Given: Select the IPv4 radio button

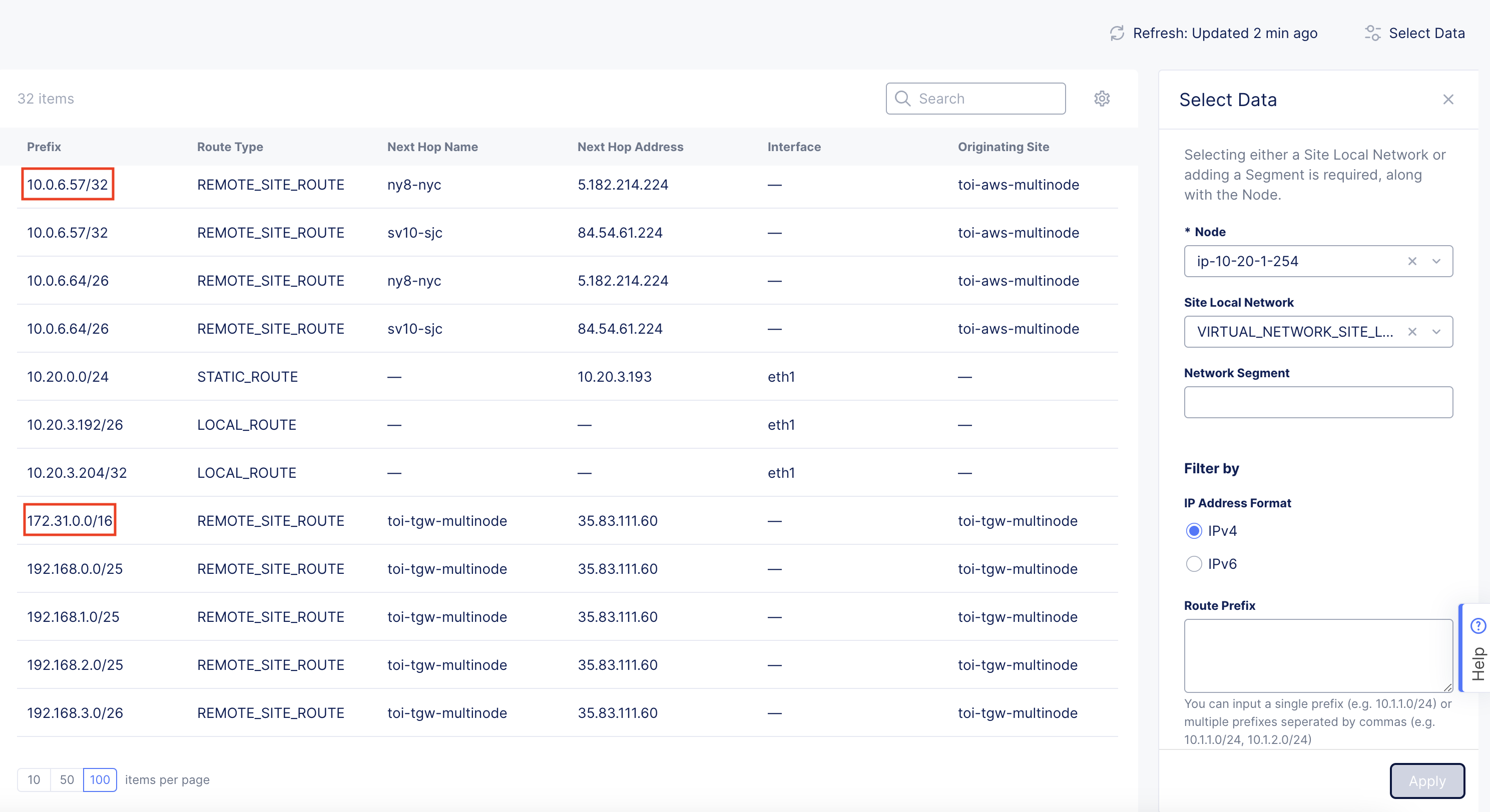Looking at the screenshot, I should (x=1194, y=531).
